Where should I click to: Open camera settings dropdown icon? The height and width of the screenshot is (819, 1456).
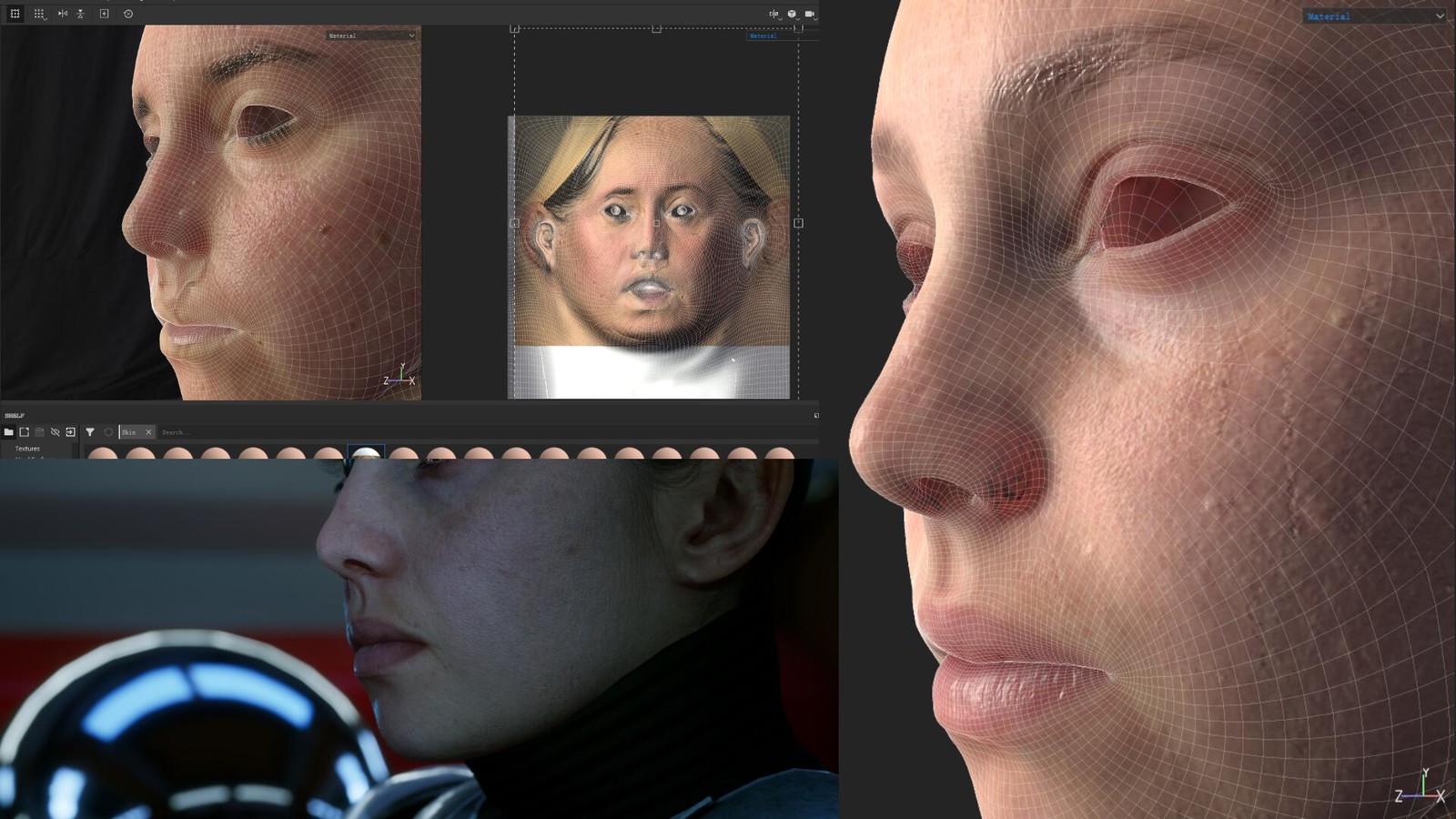[x=810, y=14]
